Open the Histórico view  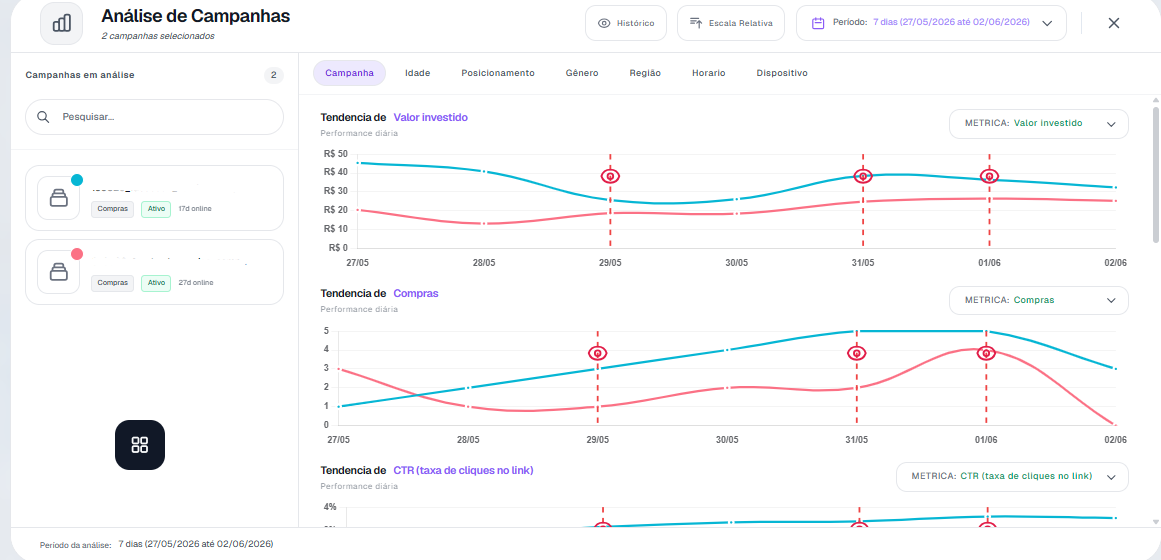626,23
